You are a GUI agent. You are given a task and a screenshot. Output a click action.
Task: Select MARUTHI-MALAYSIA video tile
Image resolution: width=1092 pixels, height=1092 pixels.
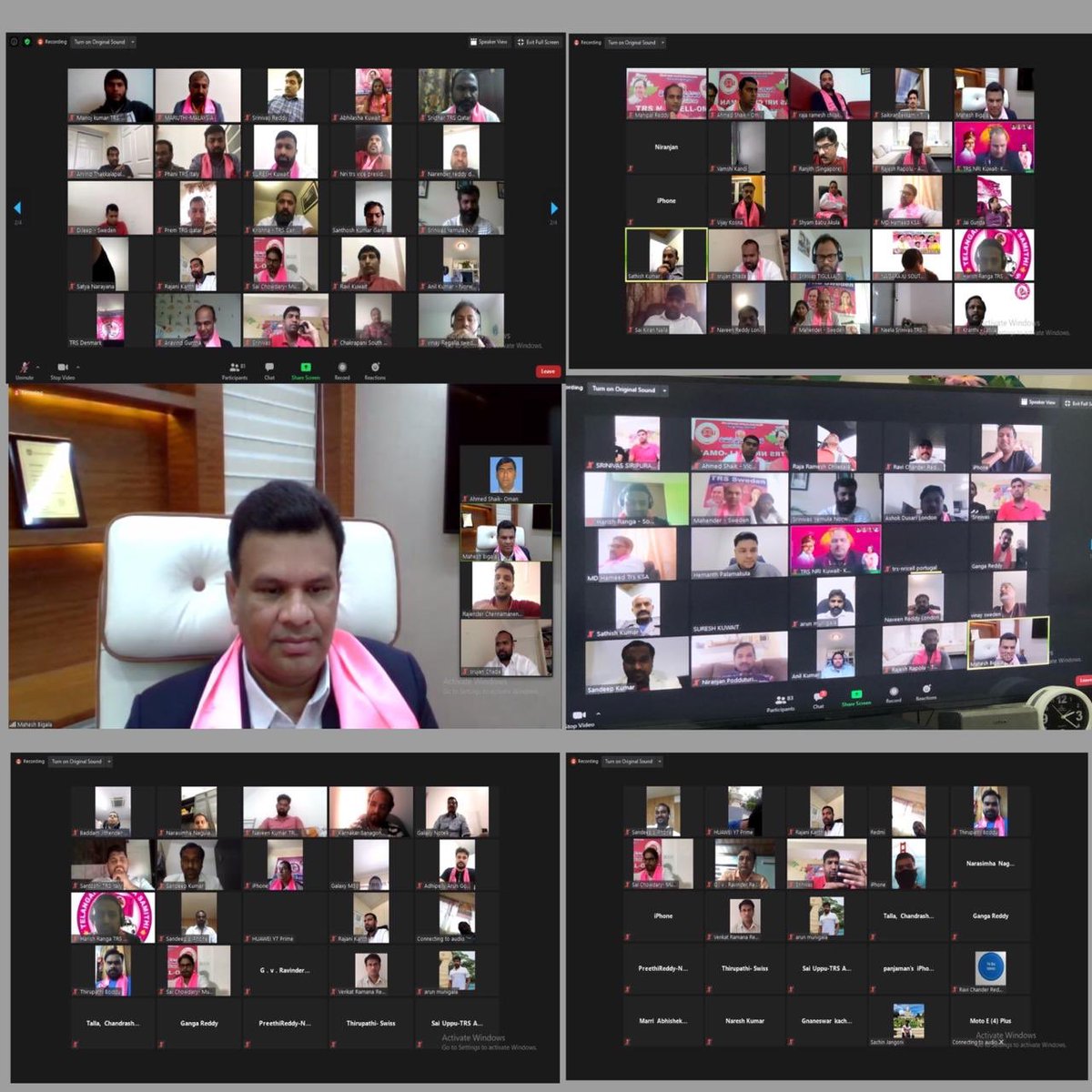tap(197, 96)
